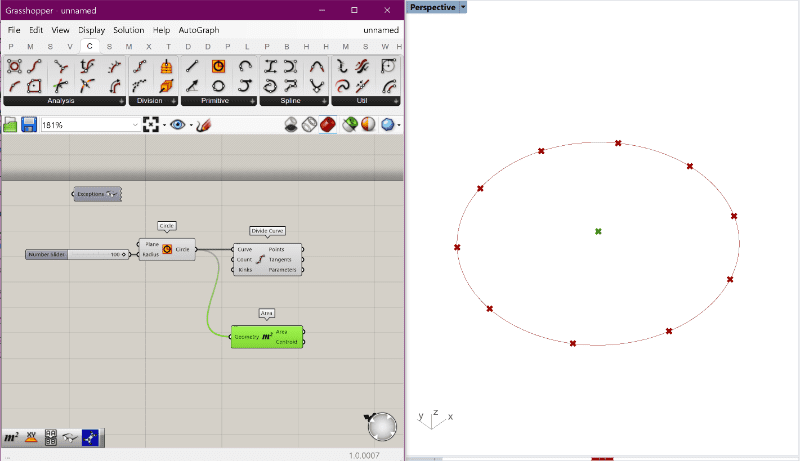
Task: Click the orange box Contour icon in Division
Action: point(166,86)
